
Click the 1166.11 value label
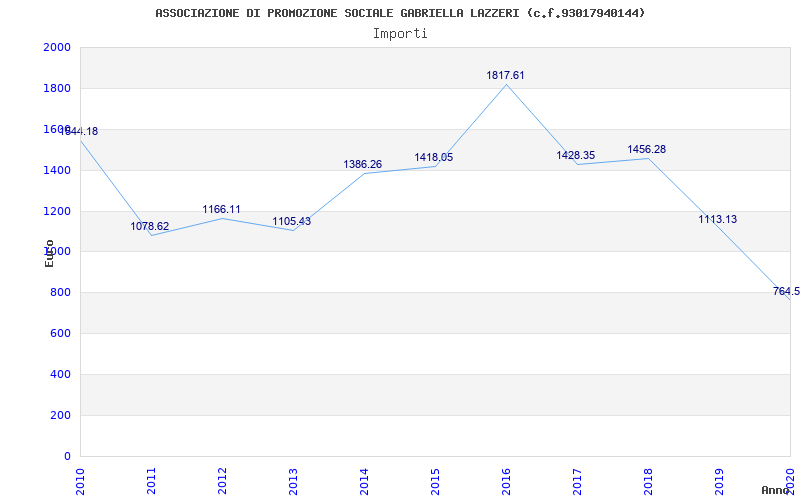(221, 210)
